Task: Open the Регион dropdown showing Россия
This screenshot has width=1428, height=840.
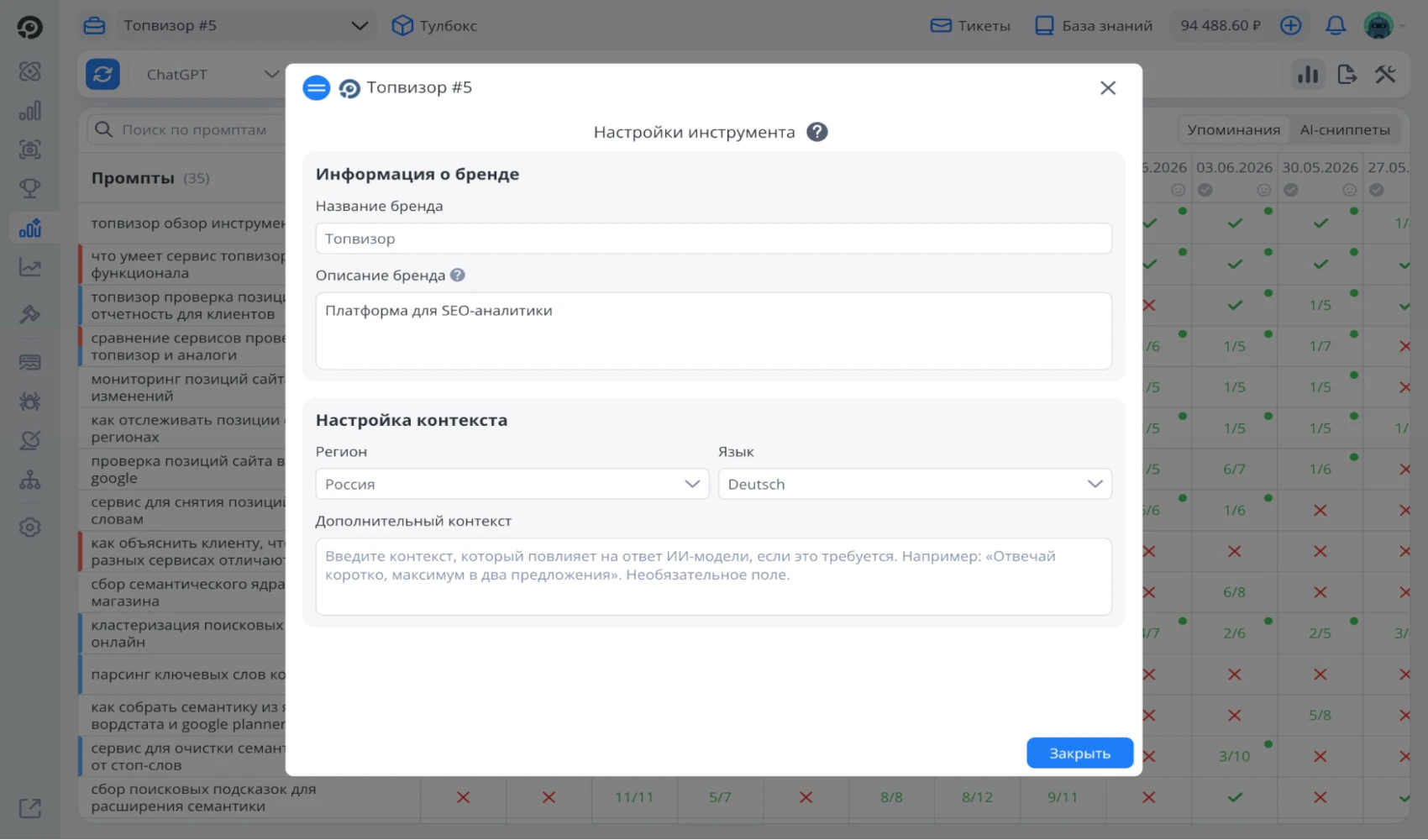Action: [x=512, y=484]
